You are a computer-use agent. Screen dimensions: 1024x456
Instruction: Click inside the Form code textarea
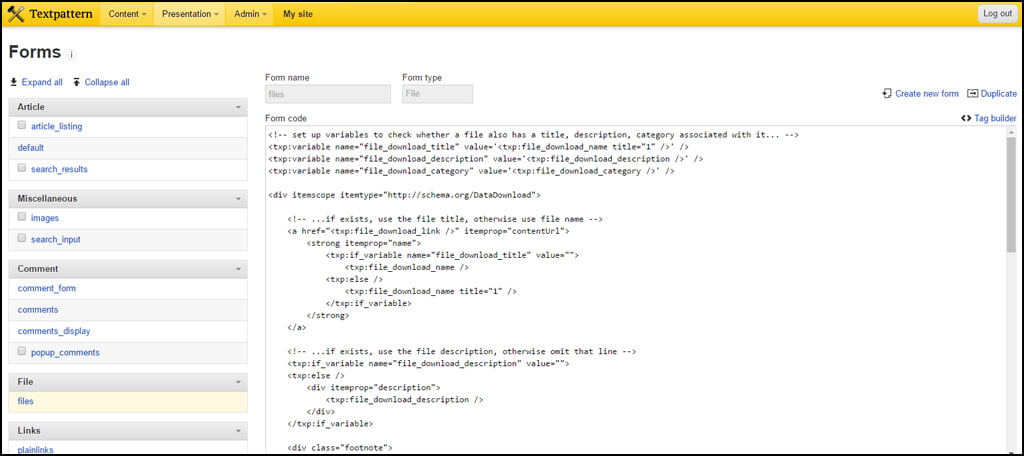click(635, 290)
